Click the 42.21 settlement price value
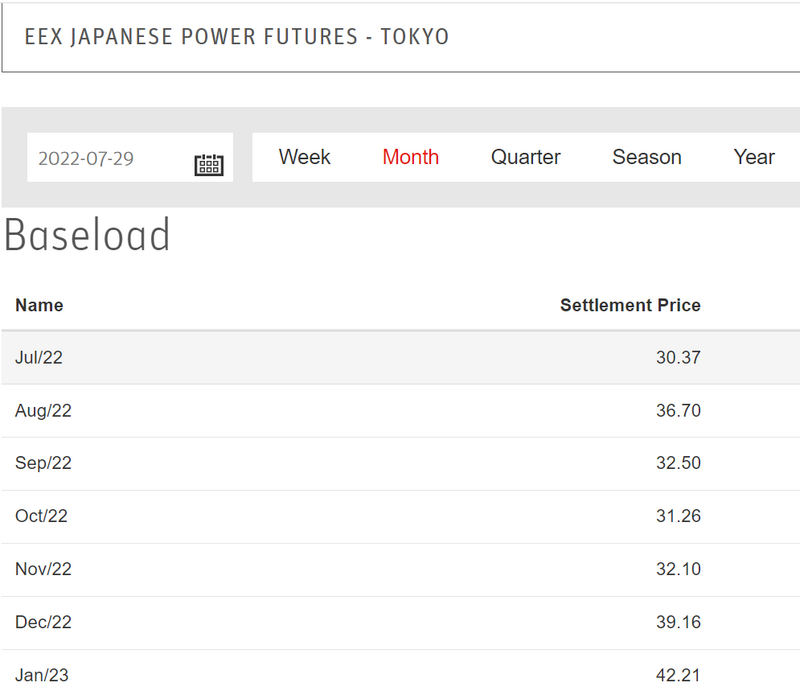800x699 pixels. tap(678, 675)
